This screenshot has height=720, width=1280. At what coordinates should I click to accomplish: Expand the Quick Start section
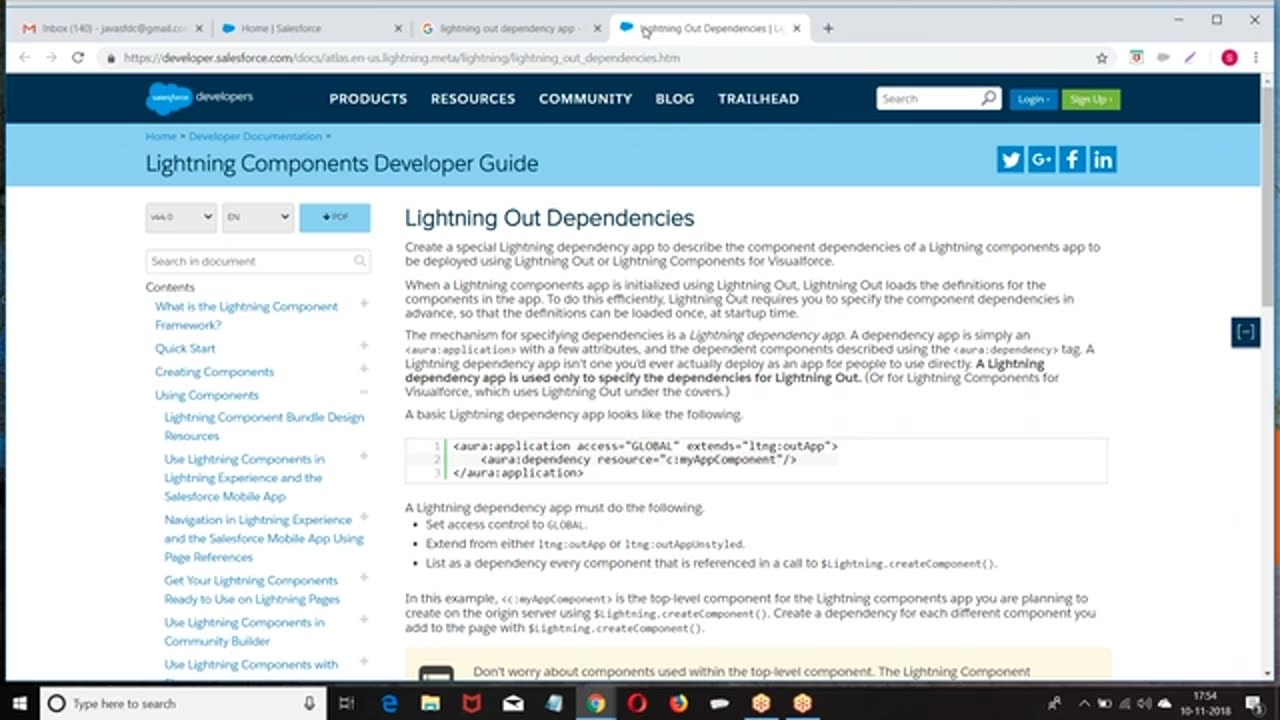(364, 346)
